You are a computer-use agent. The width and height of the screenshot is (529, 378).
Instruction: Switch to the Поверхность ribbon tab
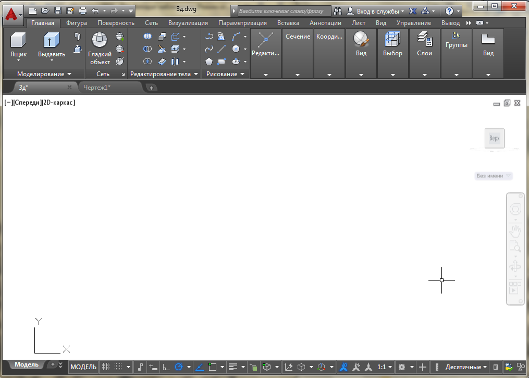point(116,23)
